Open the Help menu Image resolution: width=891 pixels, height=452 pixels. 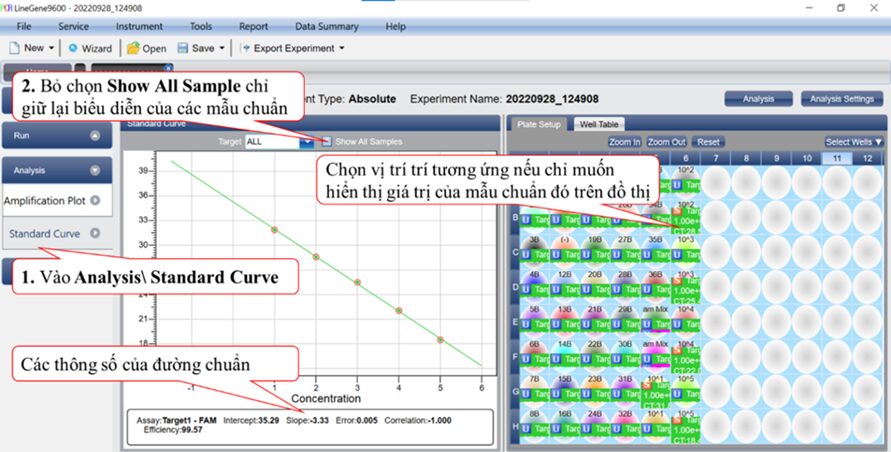(x=395, y=26)
